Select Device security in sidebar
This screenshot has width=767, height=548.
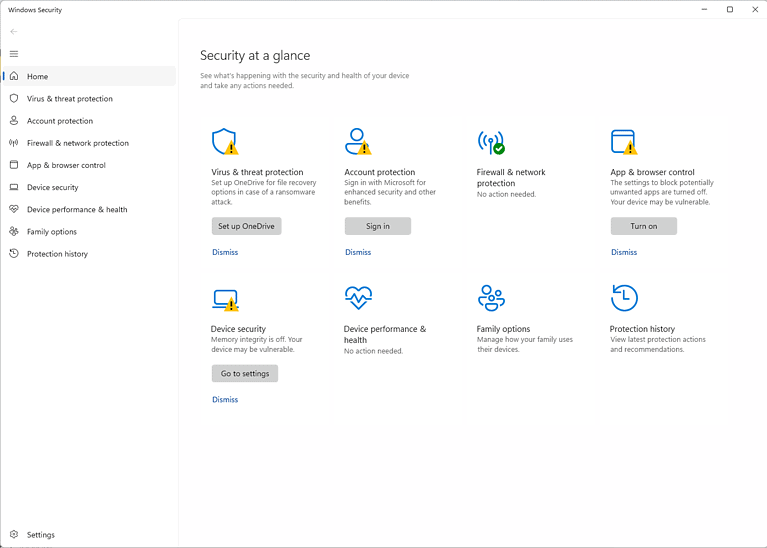tap(90, 187)
